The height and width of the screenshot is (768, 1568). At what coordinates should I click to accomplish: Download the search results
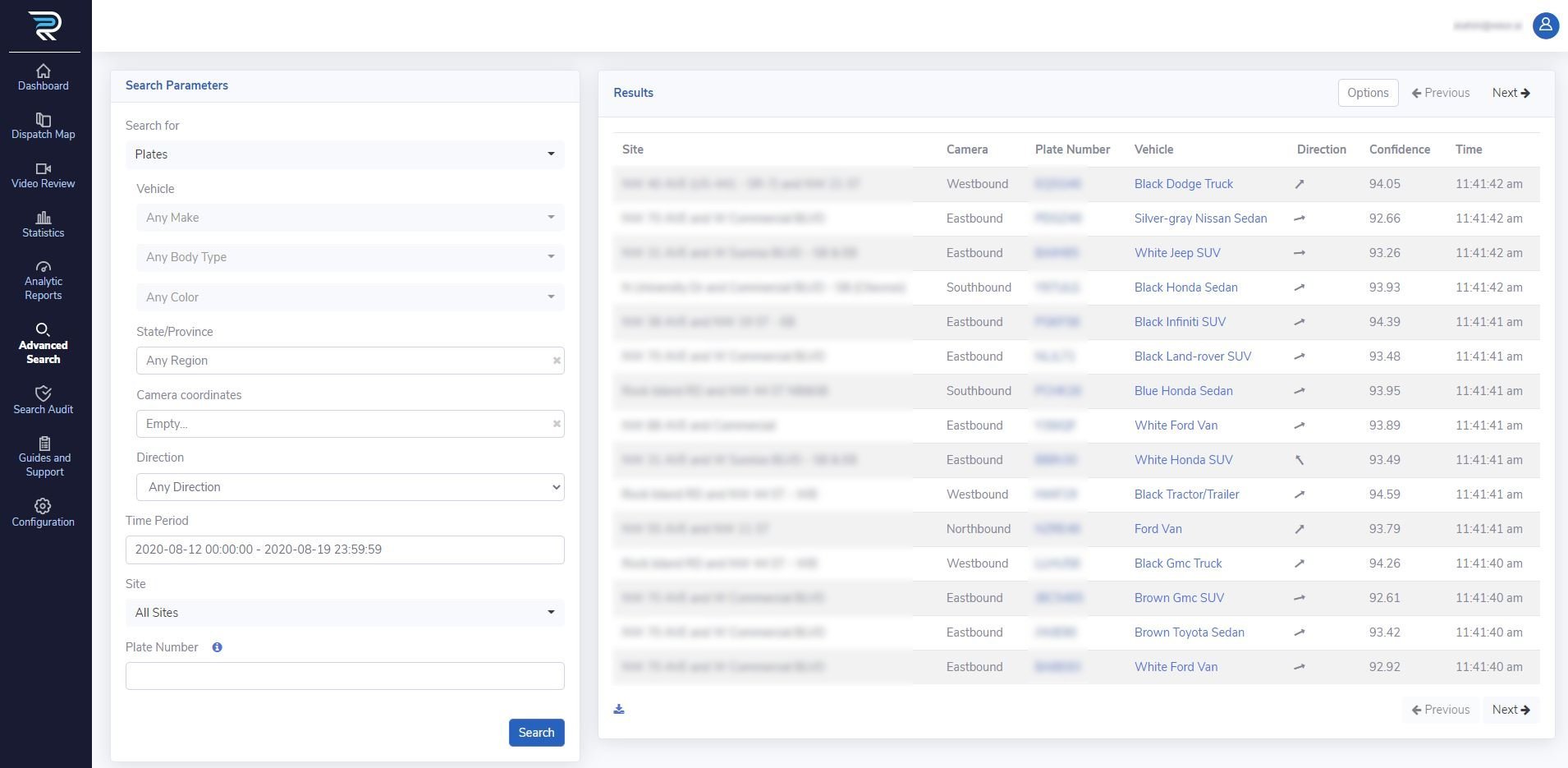[x=619, y=708]
